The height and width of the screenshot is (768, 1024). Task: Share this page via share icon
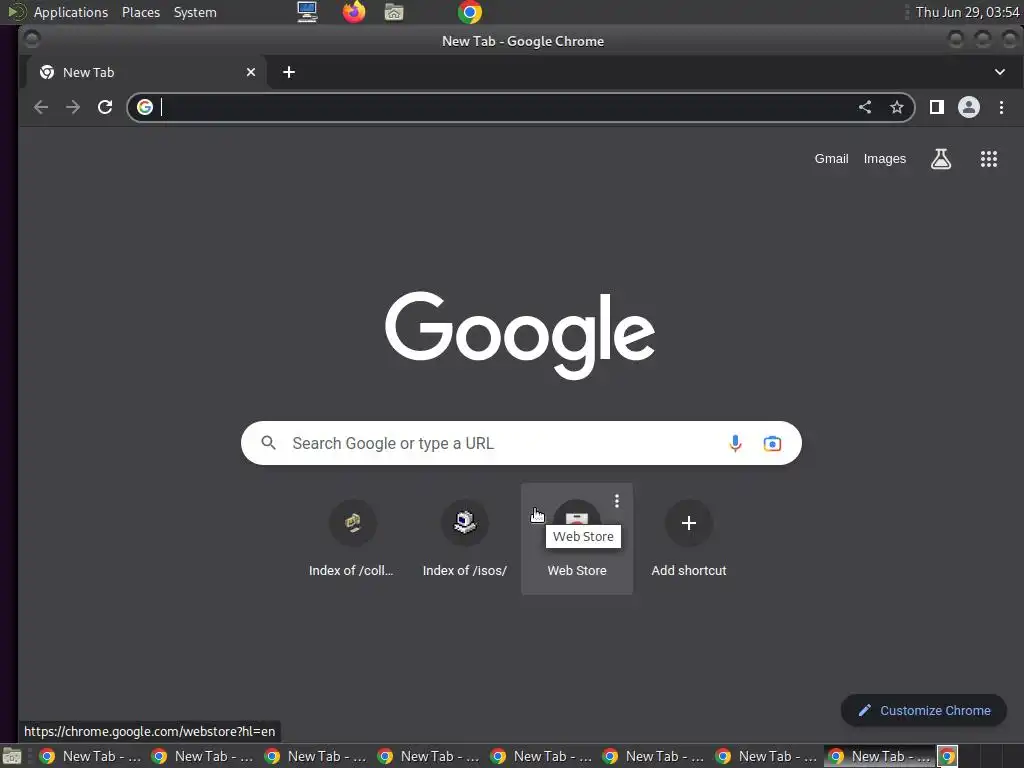pyautogui.click(x=865, y=107)
